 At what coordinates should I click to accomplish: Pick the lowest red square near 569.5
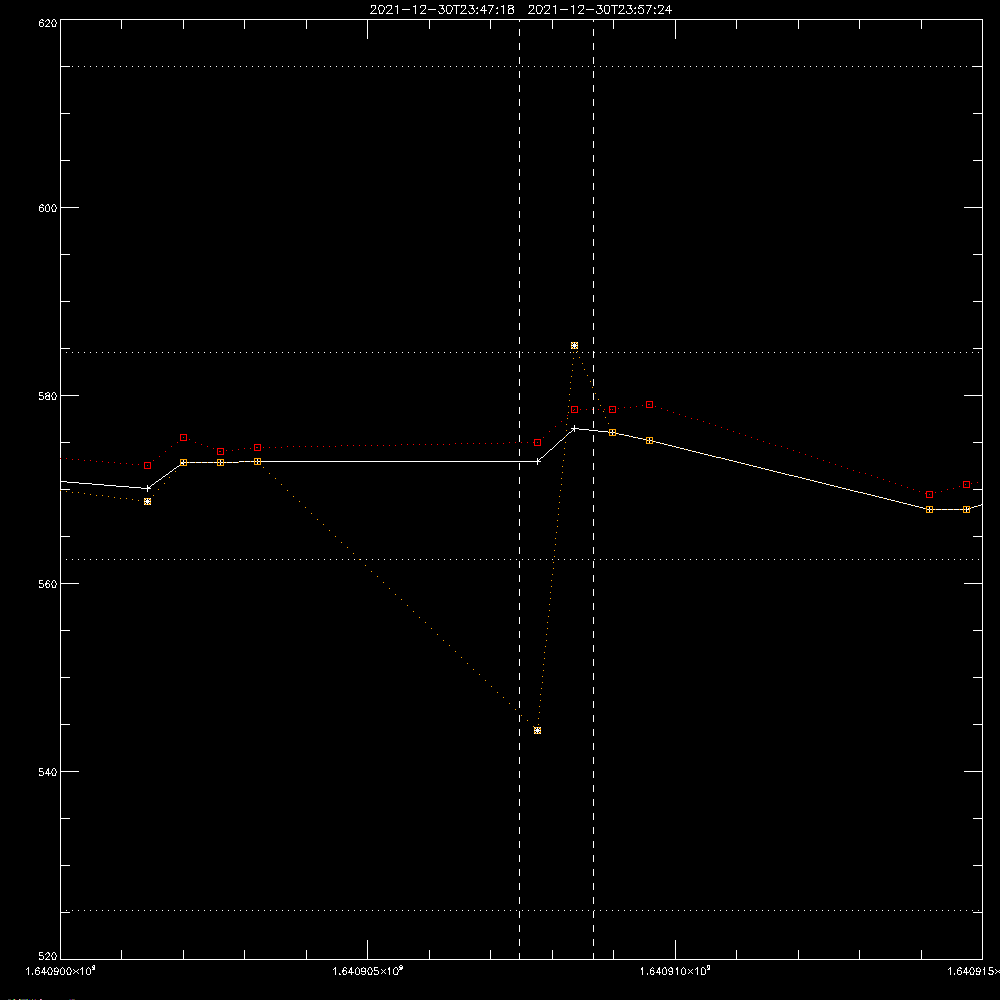pos(929,494)
